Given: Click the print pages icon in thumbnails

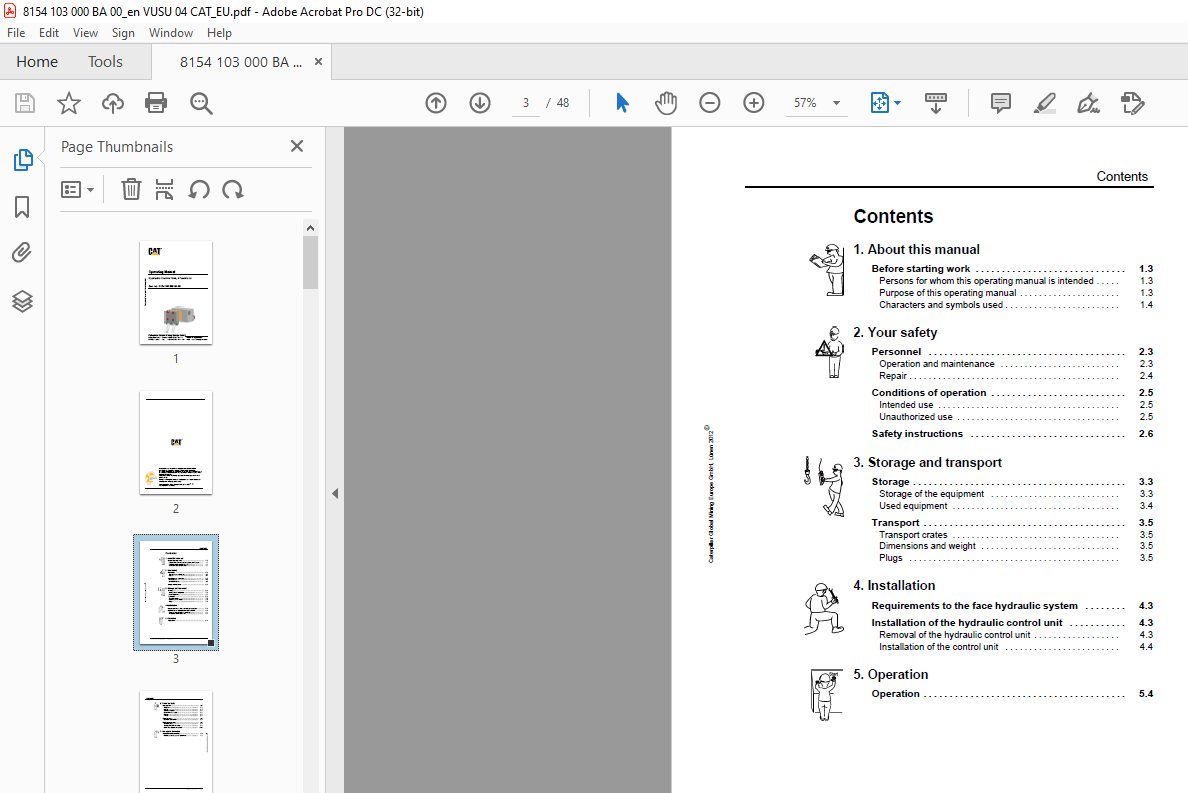Looking at the screenshot, I should point(164,189).
